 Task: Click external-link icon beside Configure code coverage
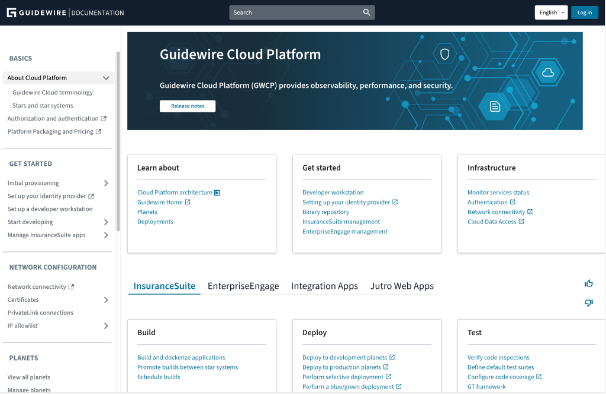(x=539, y=377)
